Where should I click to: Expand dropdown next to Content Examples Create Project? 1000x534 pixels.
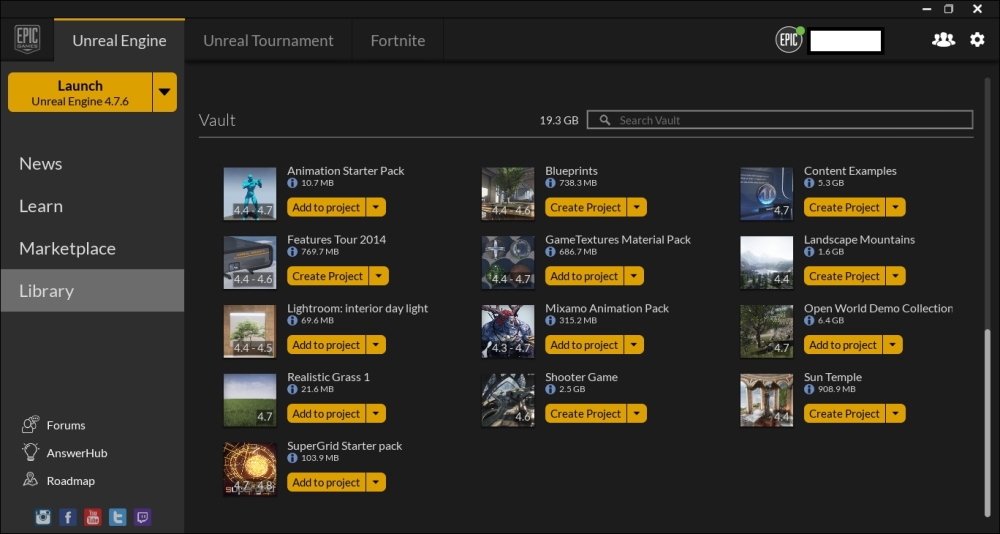coord(896,207)
